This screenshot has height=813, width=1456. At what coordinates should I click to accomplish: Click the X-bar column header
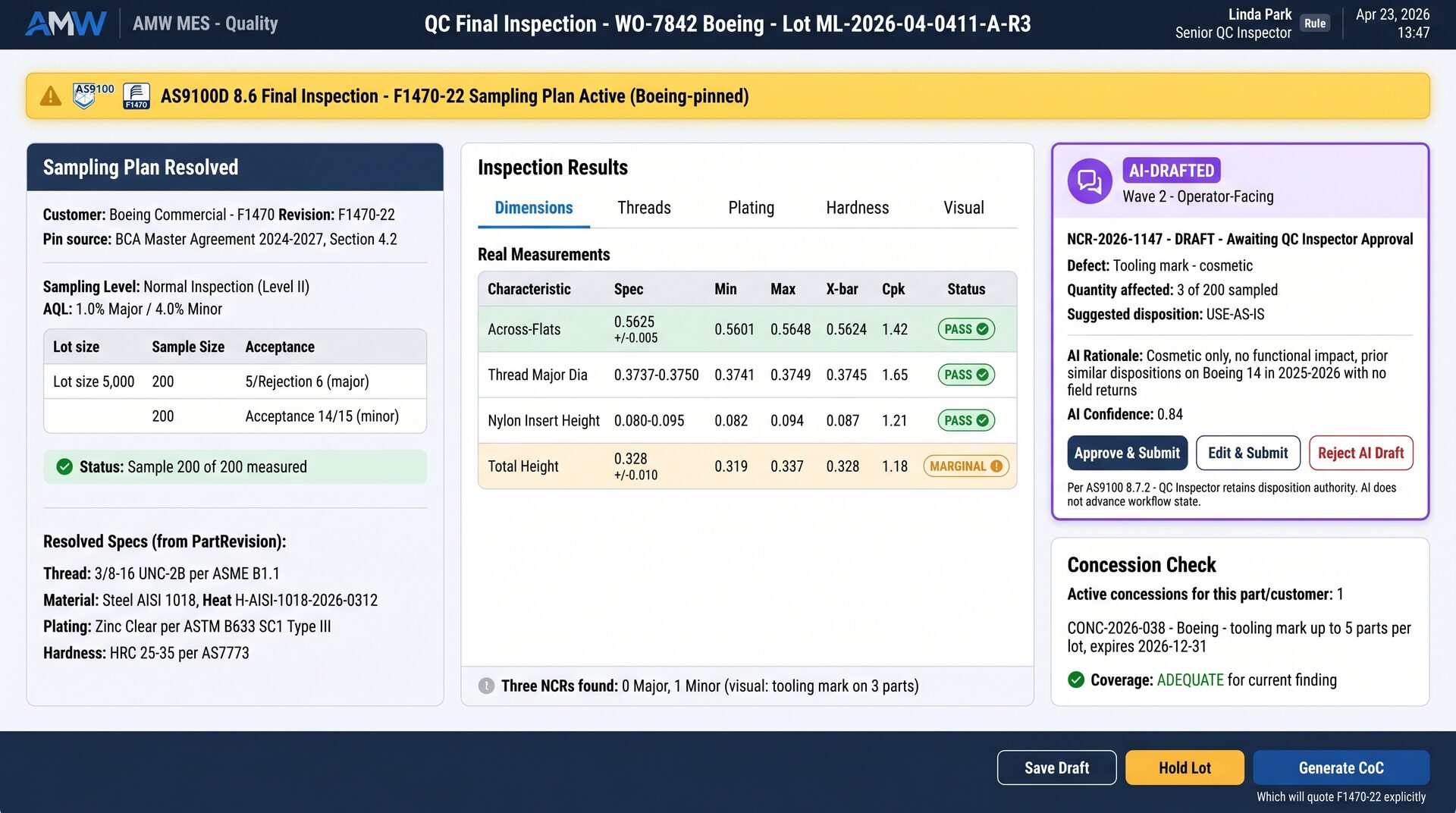(842, 289)
